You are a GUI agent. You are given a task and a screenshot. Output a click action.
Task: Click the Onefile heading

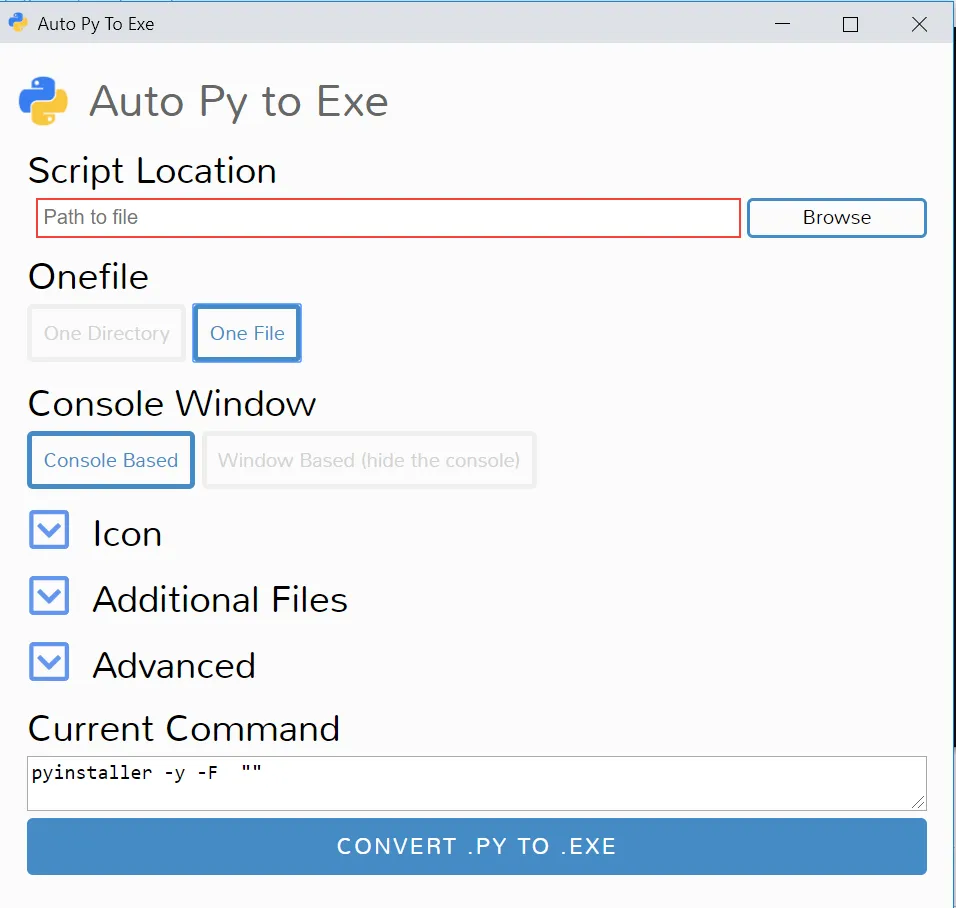pyautogui.click(x=88, y=277)
